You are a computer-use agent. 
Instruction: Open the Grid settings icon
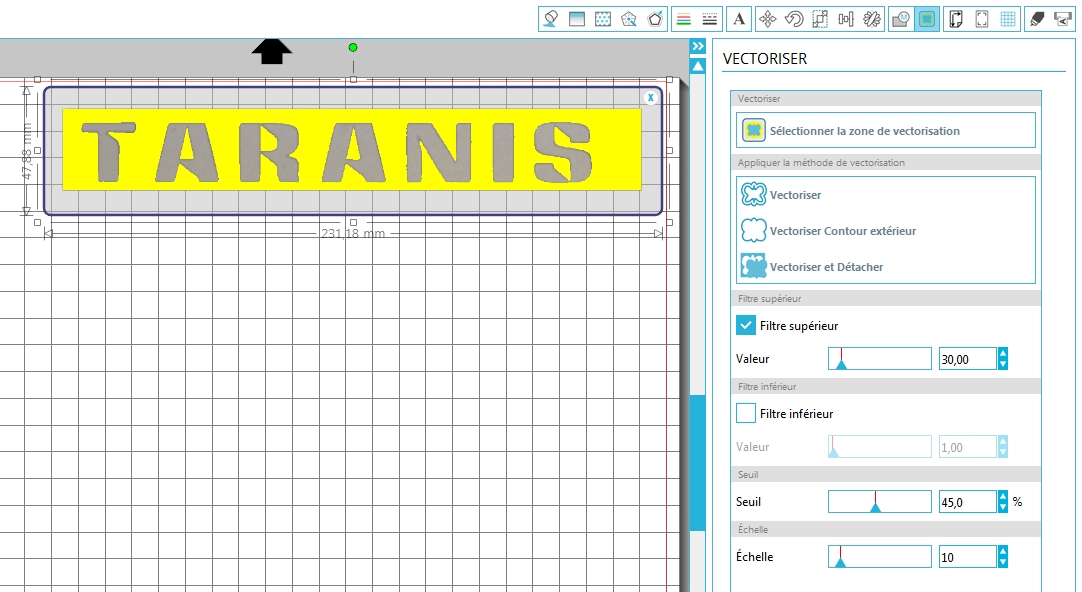pyautogui.click(x=1008, y=19)
